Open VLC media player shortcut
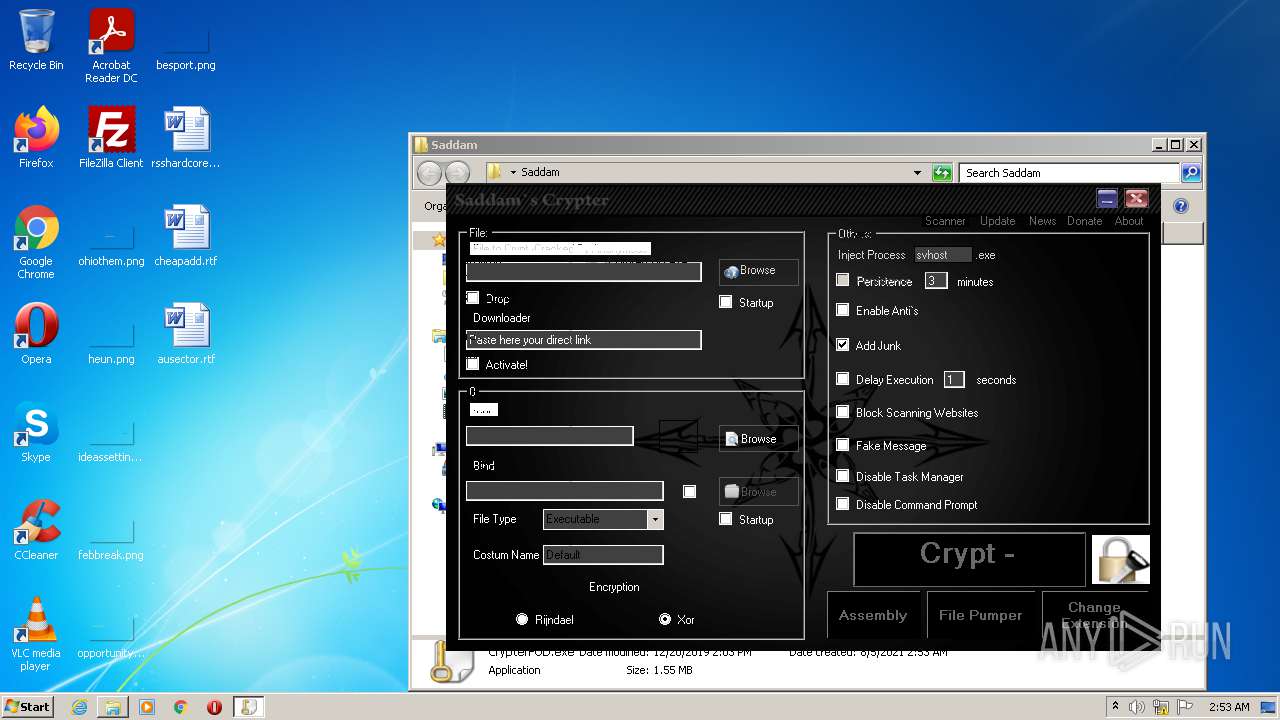 tap(36, 634)
